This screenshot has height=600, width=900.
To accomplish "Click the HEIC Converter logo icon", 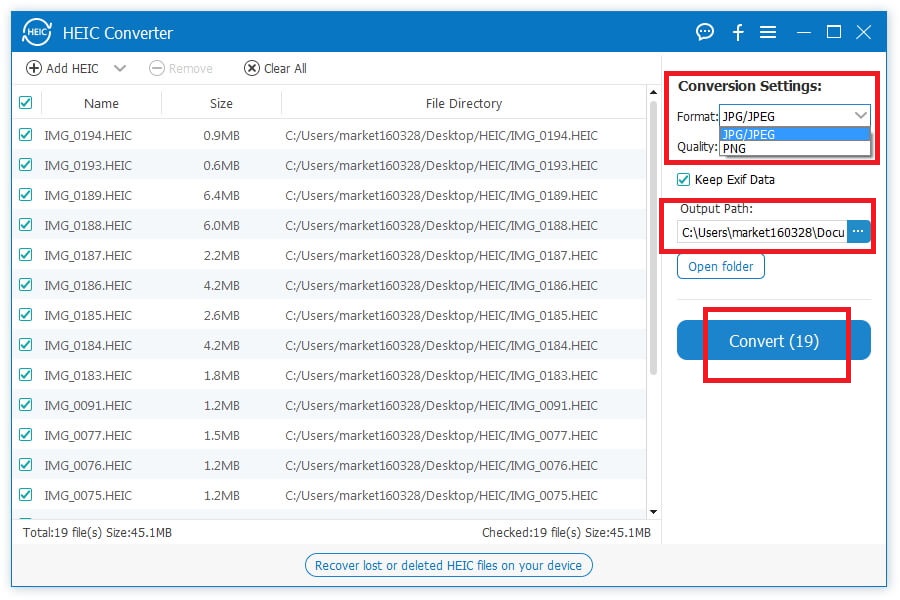I will click(37, 32).
